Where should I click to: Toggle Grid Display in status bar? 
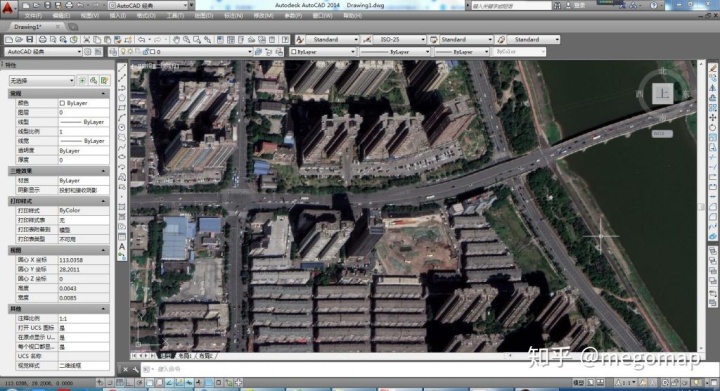120,382
